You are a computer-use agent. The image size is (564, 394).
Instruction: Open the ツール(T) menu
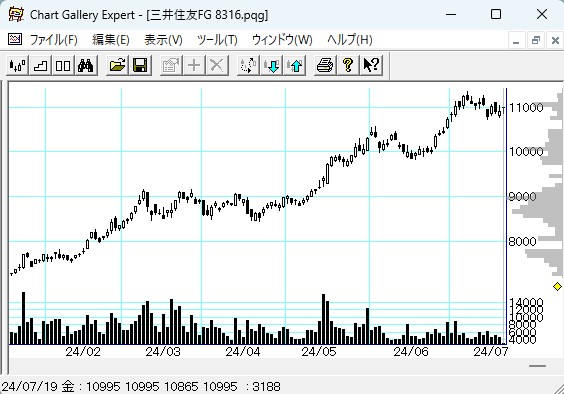[x=217, y=40]
